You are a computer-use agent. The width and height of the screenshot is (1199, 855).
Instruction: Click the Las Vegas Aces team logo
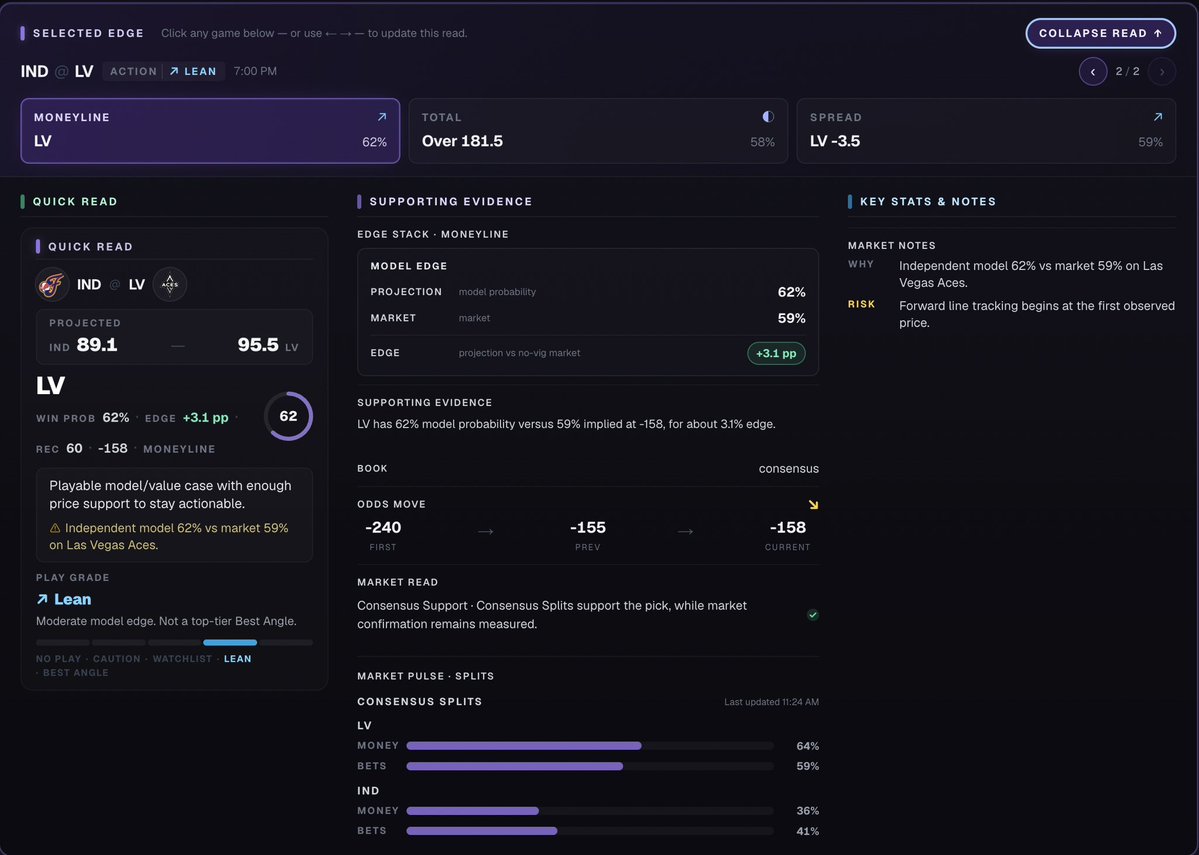point(170,284)
